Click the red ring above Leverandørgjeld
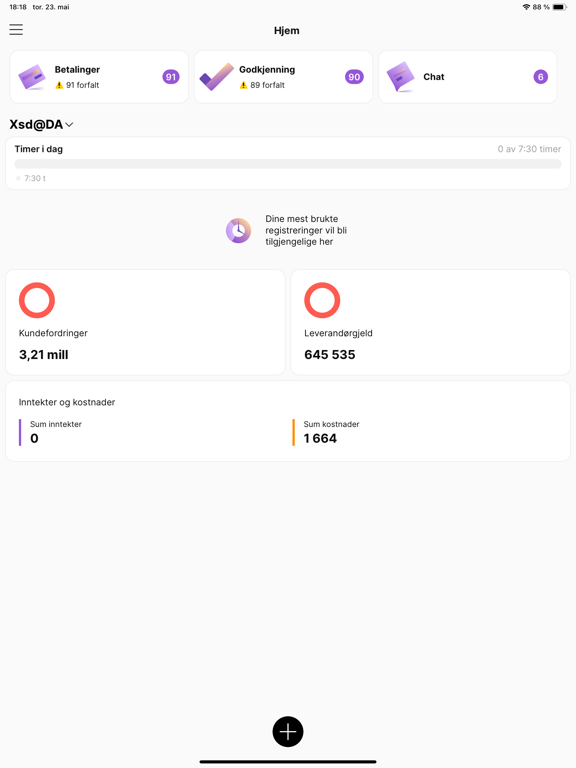 pyautogui.click(x=322, y=300)
